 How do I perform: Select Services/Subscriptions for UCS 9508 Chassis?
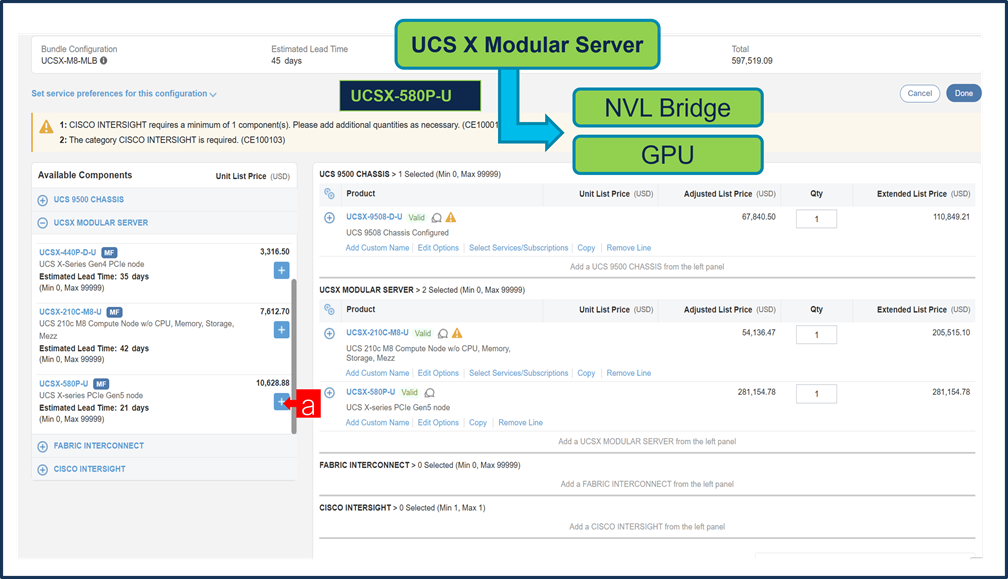(x=519, y=248)
